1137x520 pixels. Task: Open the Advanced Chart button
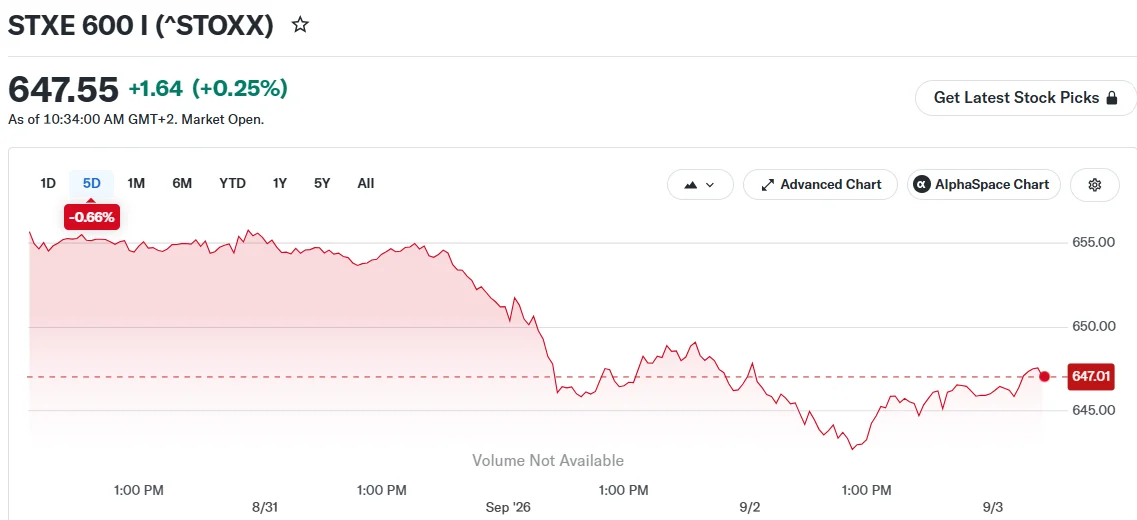click(820, 185)
